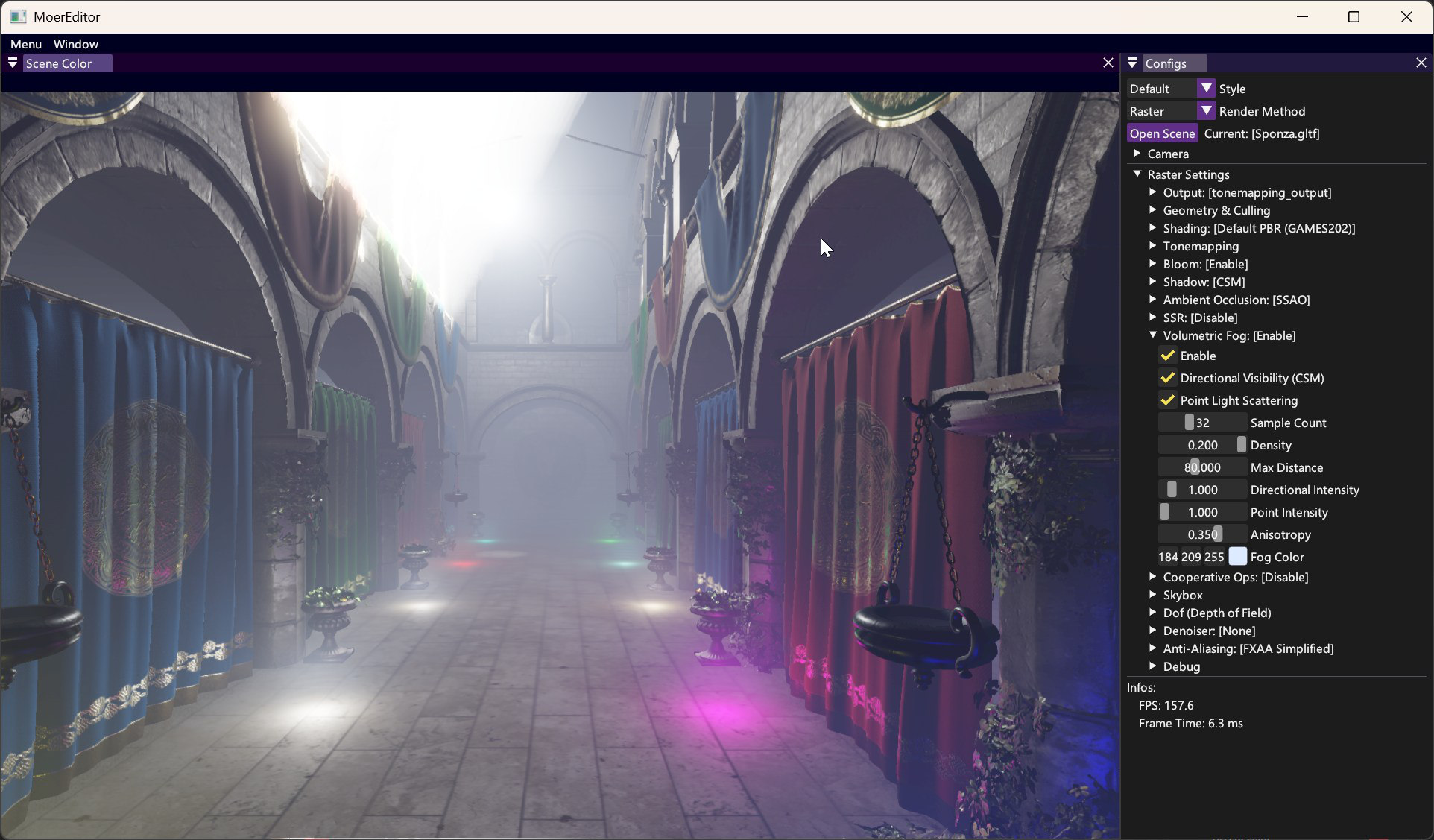This screenshot has width=1434, height=840.
Task: Collapse the Volumetric Fog section
Action: pos(1153,335)
